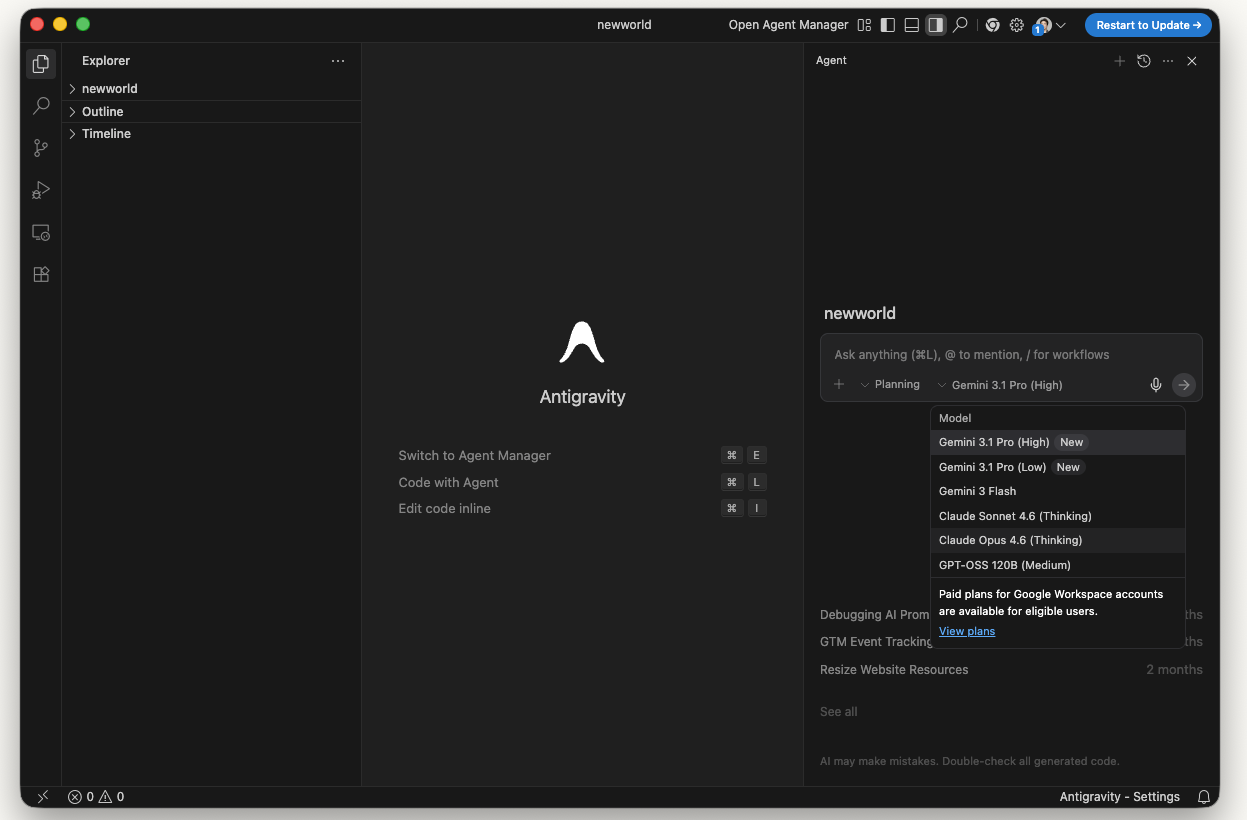Toggle the bottom panel visibility
1247x820 pixels.
point(912,25)
